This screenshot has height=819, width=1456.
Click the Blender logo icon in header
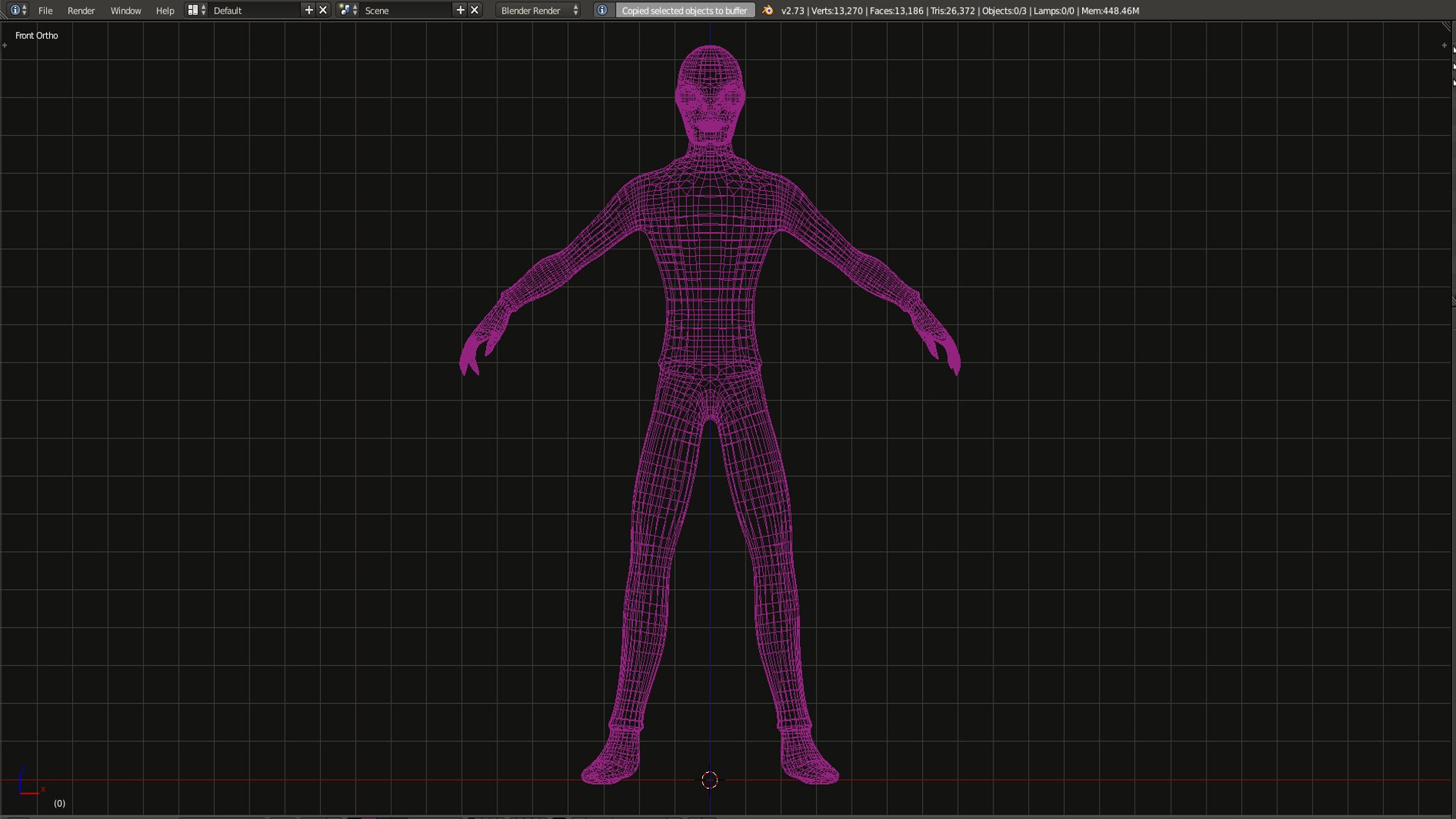[768, 11]
